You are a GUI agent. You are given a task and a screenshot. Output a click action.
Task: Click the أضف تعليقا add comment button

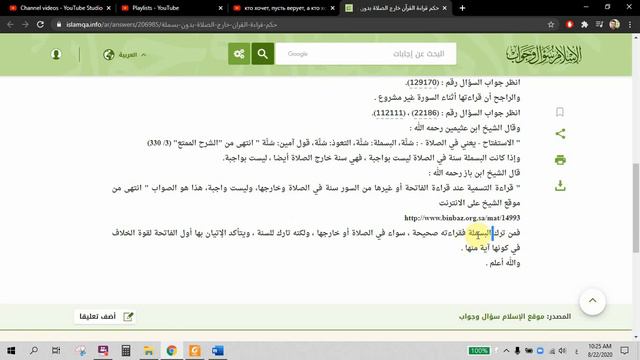pos(105,316)
